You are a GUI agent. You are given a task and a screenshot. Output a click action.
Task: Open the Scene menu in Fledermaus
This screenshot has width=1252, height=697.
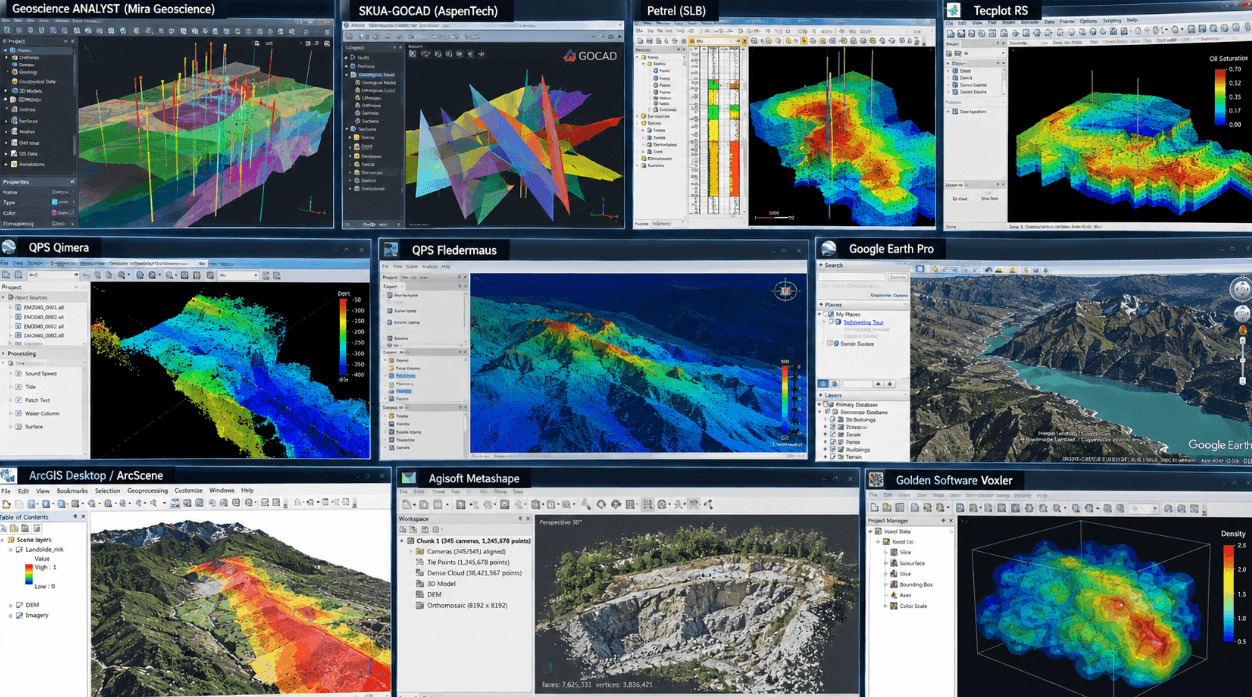(413, 267)
